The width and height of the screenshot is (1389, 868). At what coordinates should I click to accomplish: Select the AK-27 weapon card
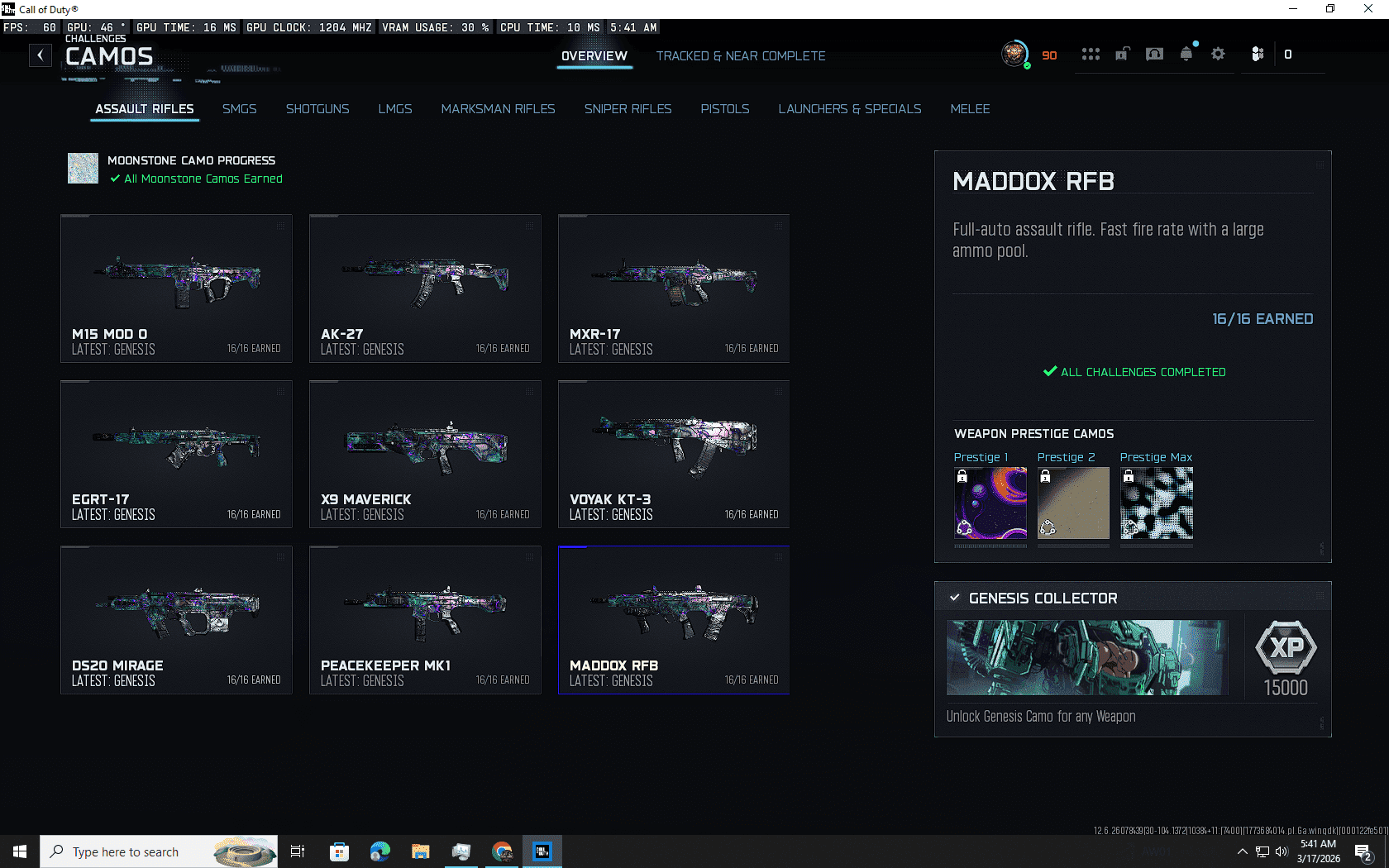click(x=425, y=289)
